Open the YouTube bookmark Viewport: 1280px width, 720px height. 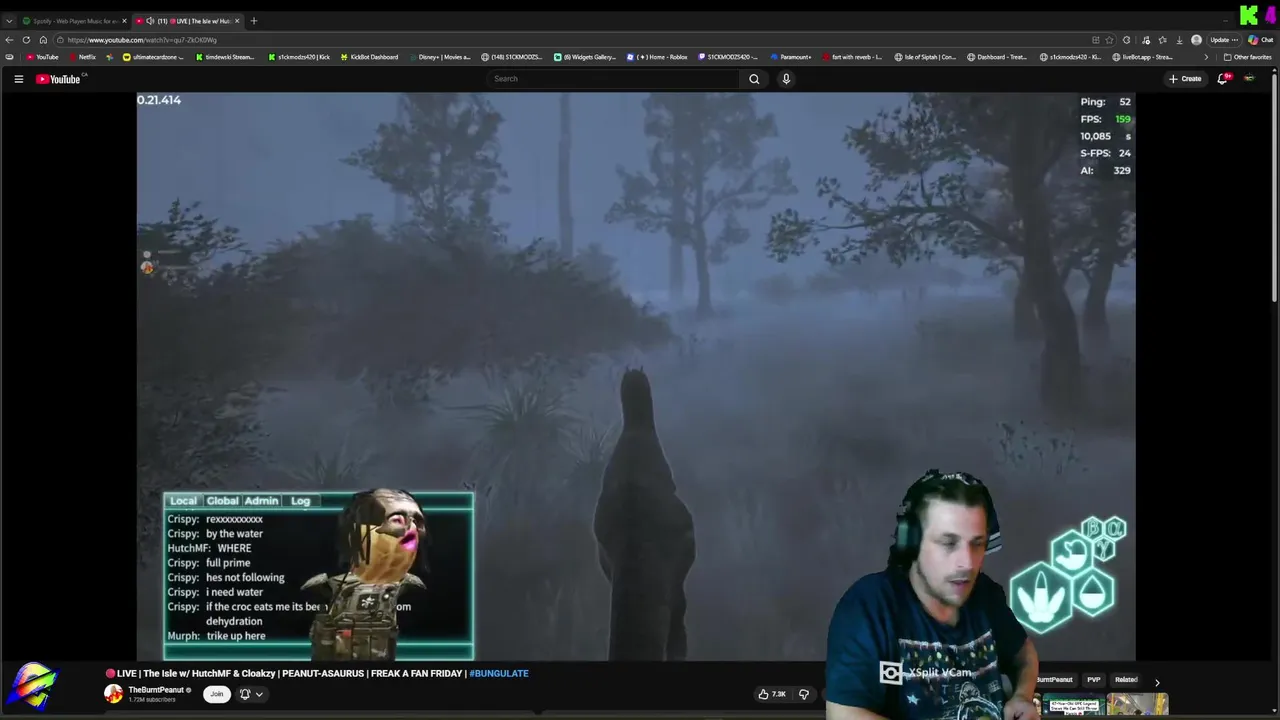[x=42, y=57]
